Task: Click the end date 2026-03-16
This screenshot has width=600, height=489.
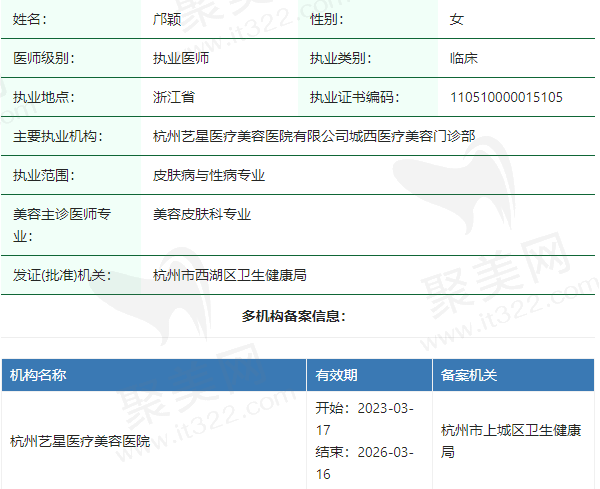Action: point(364,463)
